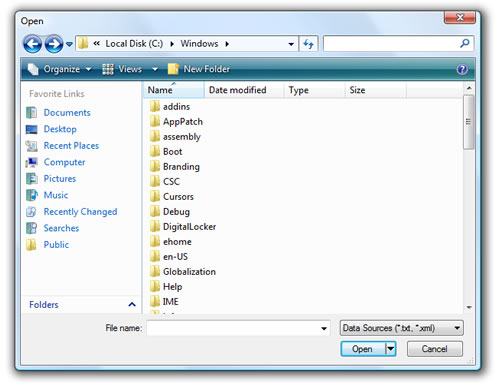Select the CSC folder icon
The image size is (496, 383).
pos(155,181)
